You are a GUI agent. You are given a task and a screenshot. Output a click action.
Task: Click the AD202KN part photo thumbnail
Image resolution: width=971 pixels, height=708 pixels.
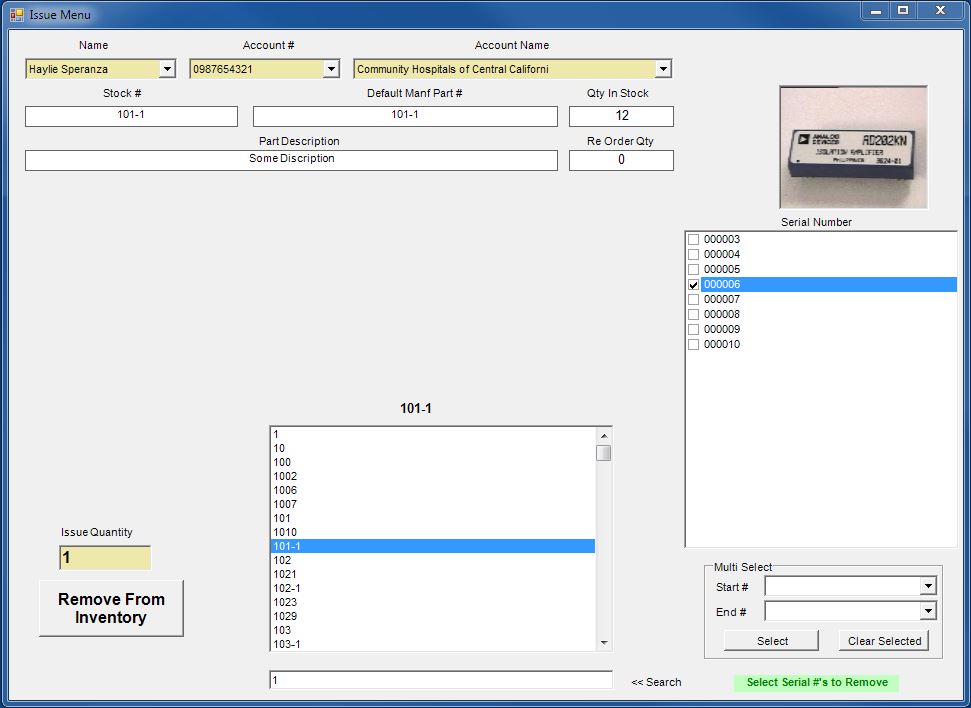tap(853, 147)
